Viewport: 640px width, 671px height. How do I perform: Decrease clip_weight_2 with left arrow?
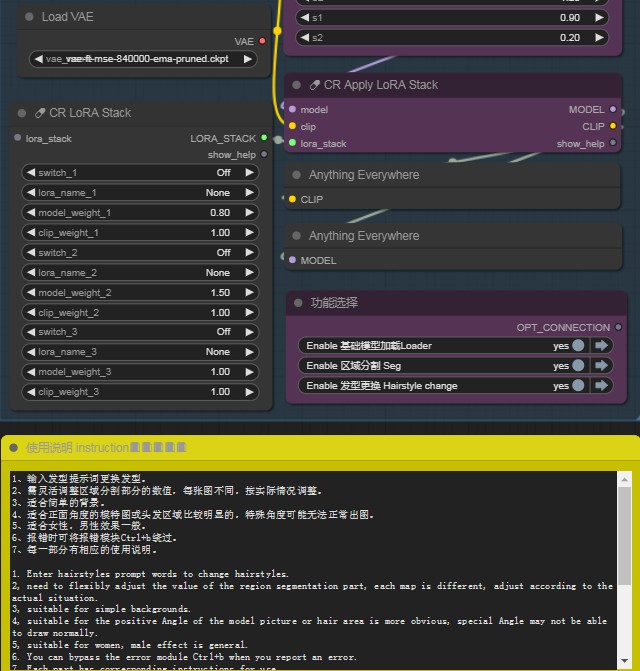click(31, 312)
